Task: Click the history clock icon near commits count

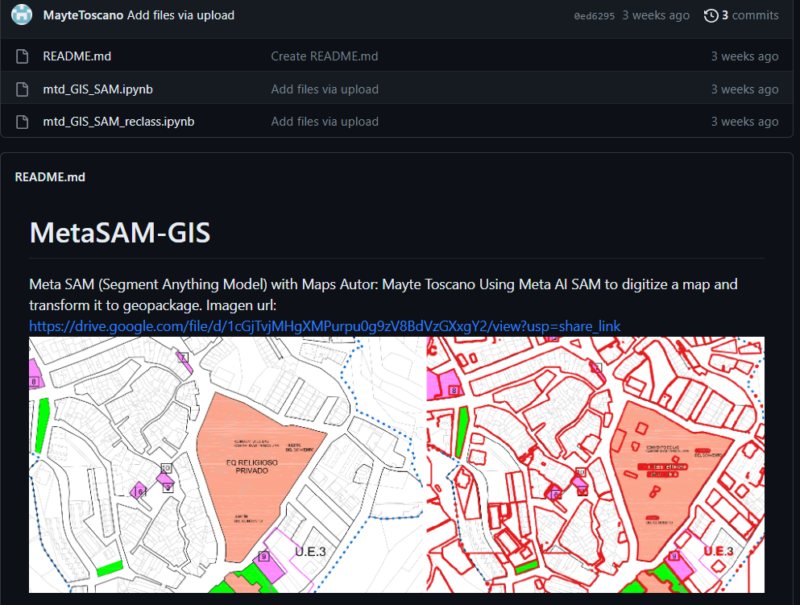Action: point(709,15)
